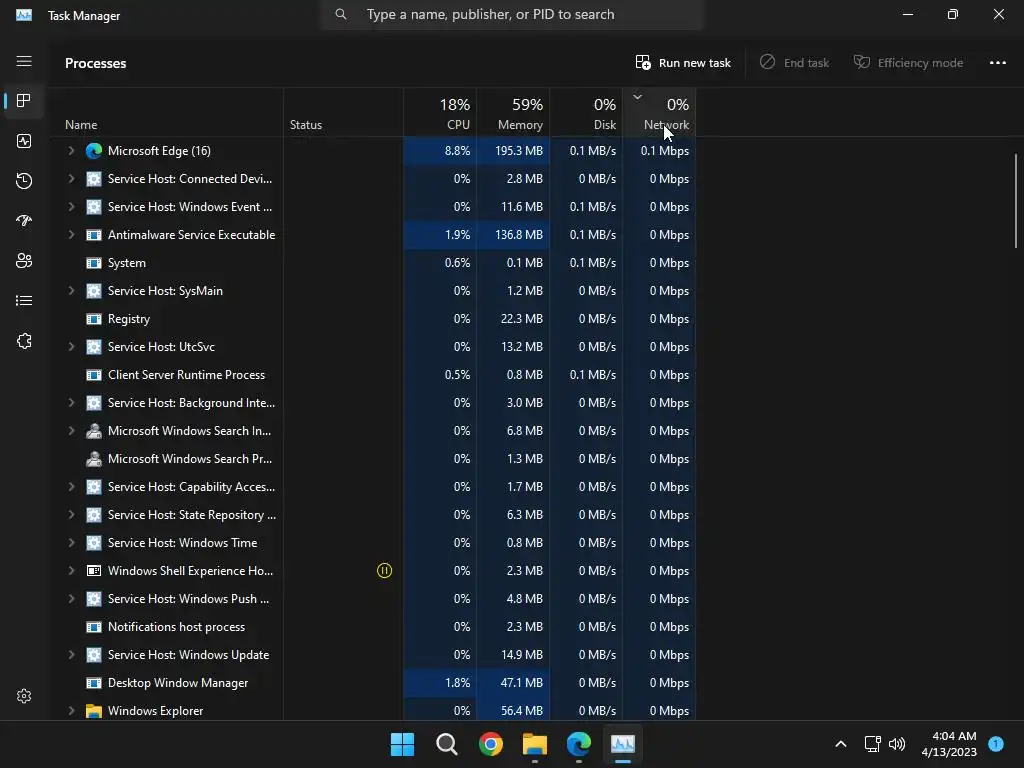This screenshot has height=768, width=1024.
Task: Select Service Host: State Repository row
Action: click(x=373, y=515)
